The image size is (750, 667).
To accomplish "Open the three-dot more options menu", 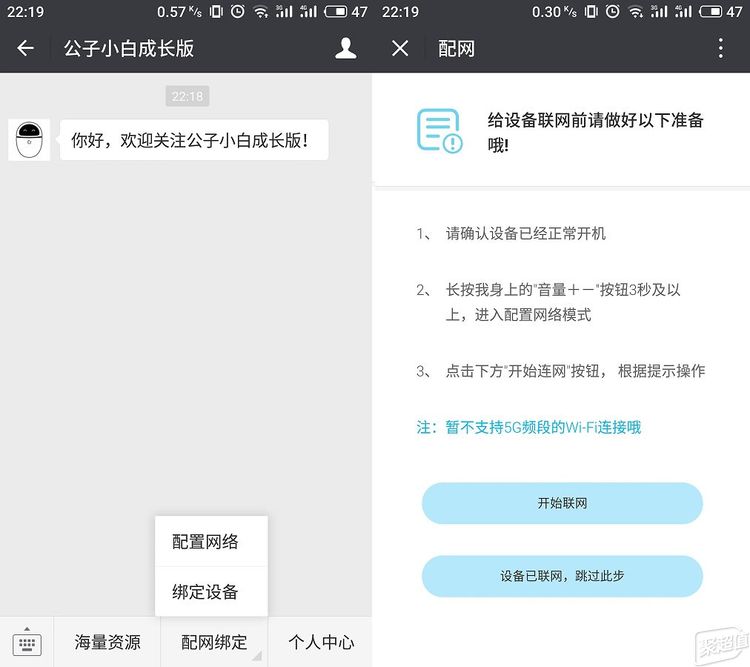I will pyautogui.click(x=720, y=49).
